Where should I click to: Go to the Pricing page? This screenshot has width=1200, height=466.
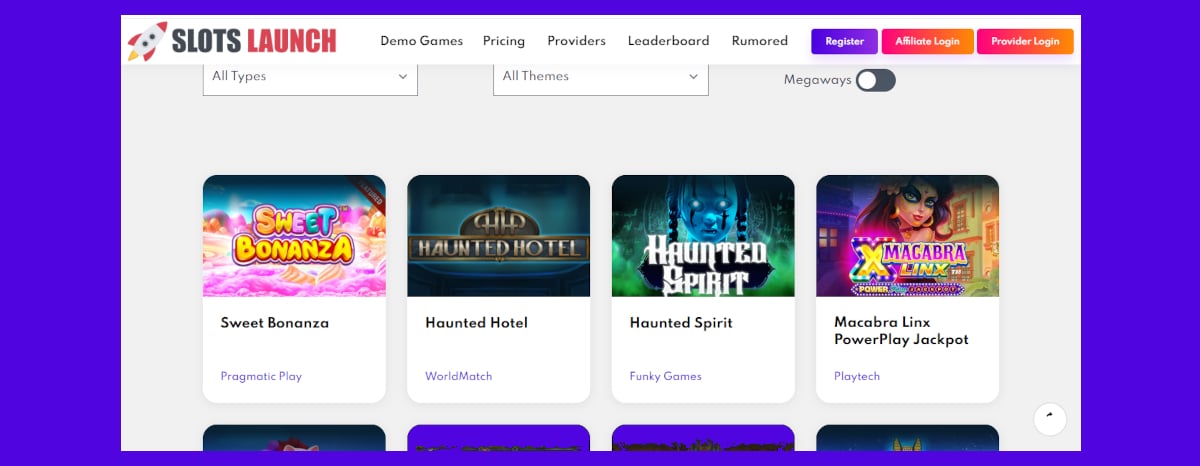(504, 41)
